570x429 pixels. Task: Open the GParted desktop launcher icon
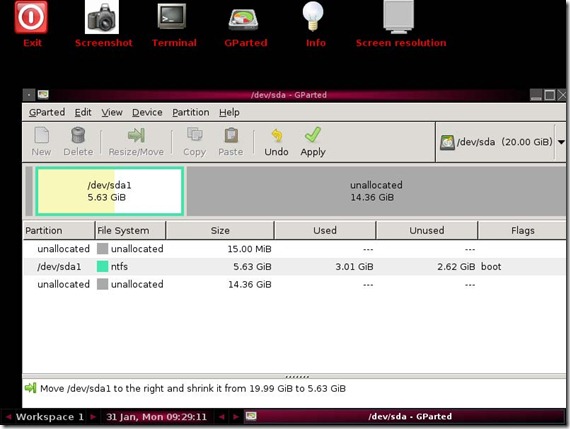[x=243, y=19]
